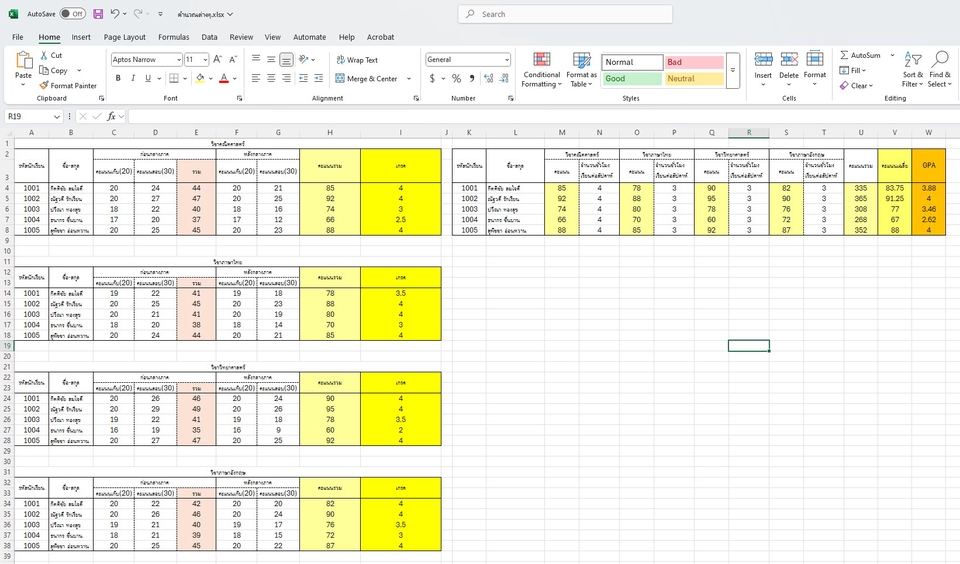
Task: Click the Fill button
Action: tap(853, 70)
